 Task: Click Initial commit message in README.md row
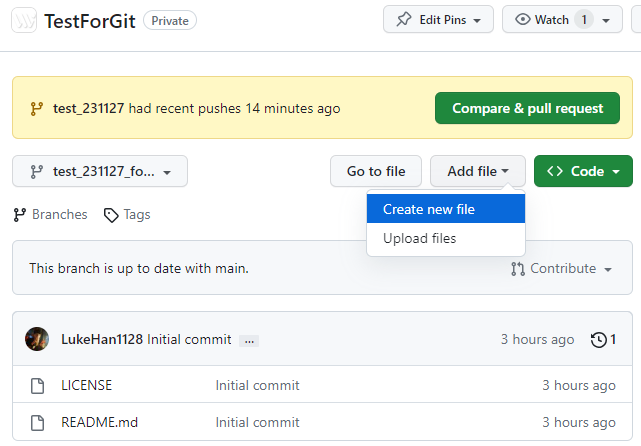tap(258, 422)
